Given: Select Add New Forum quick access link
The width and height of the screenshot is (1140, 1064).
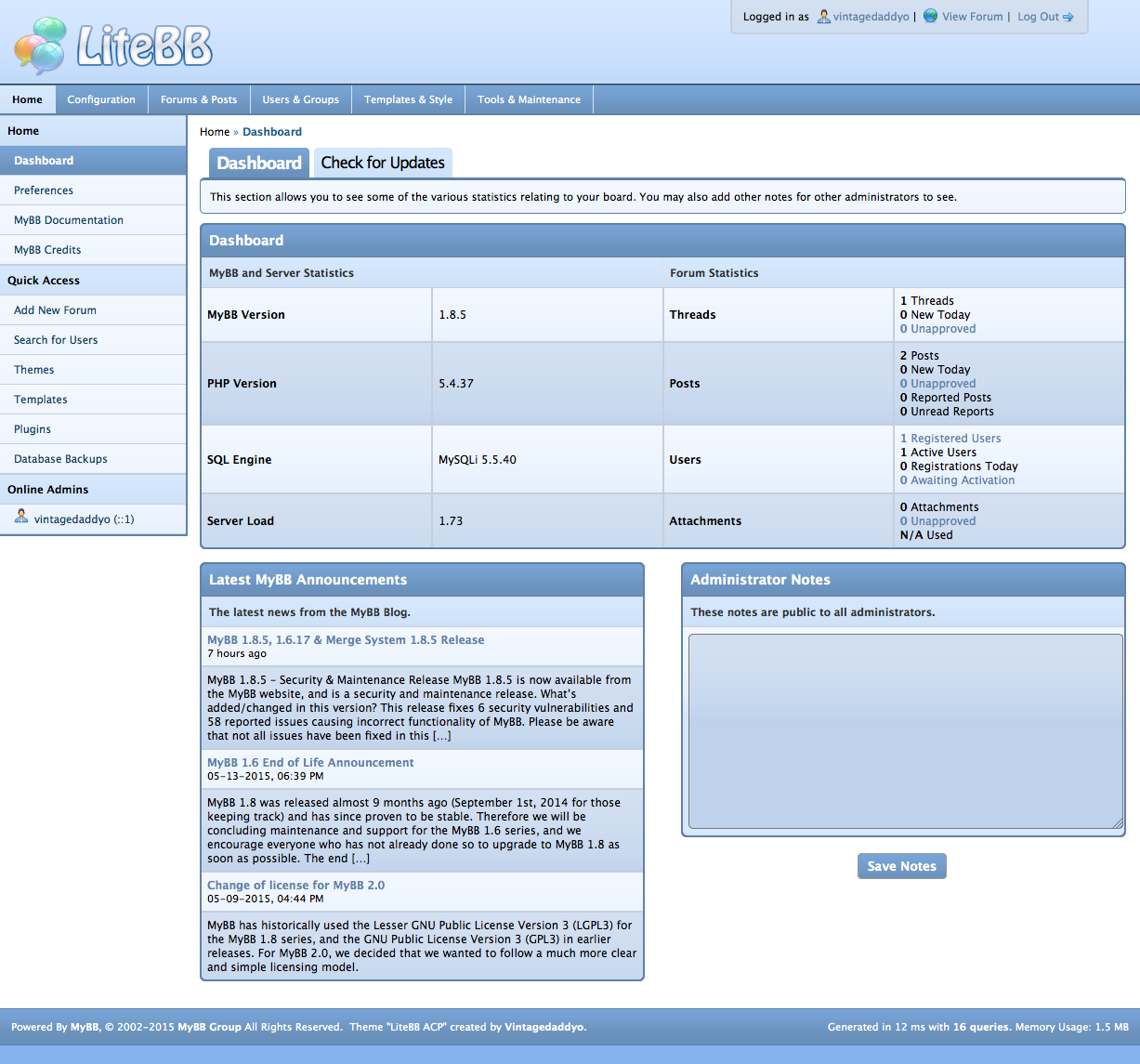Looking at the screenshot, I should (x=55, y=310).
